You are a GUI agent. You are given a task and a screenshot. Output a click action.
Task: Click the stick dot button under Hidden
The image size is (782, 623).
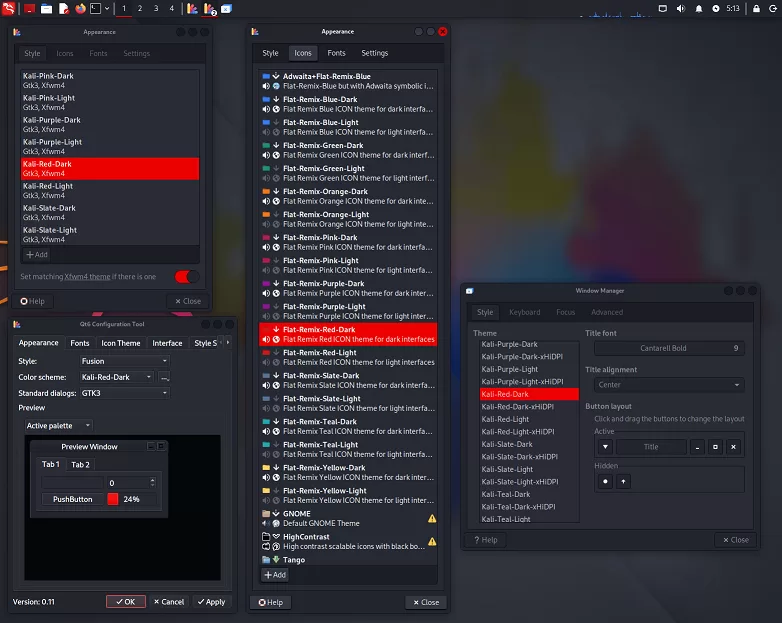click(605, 481)
